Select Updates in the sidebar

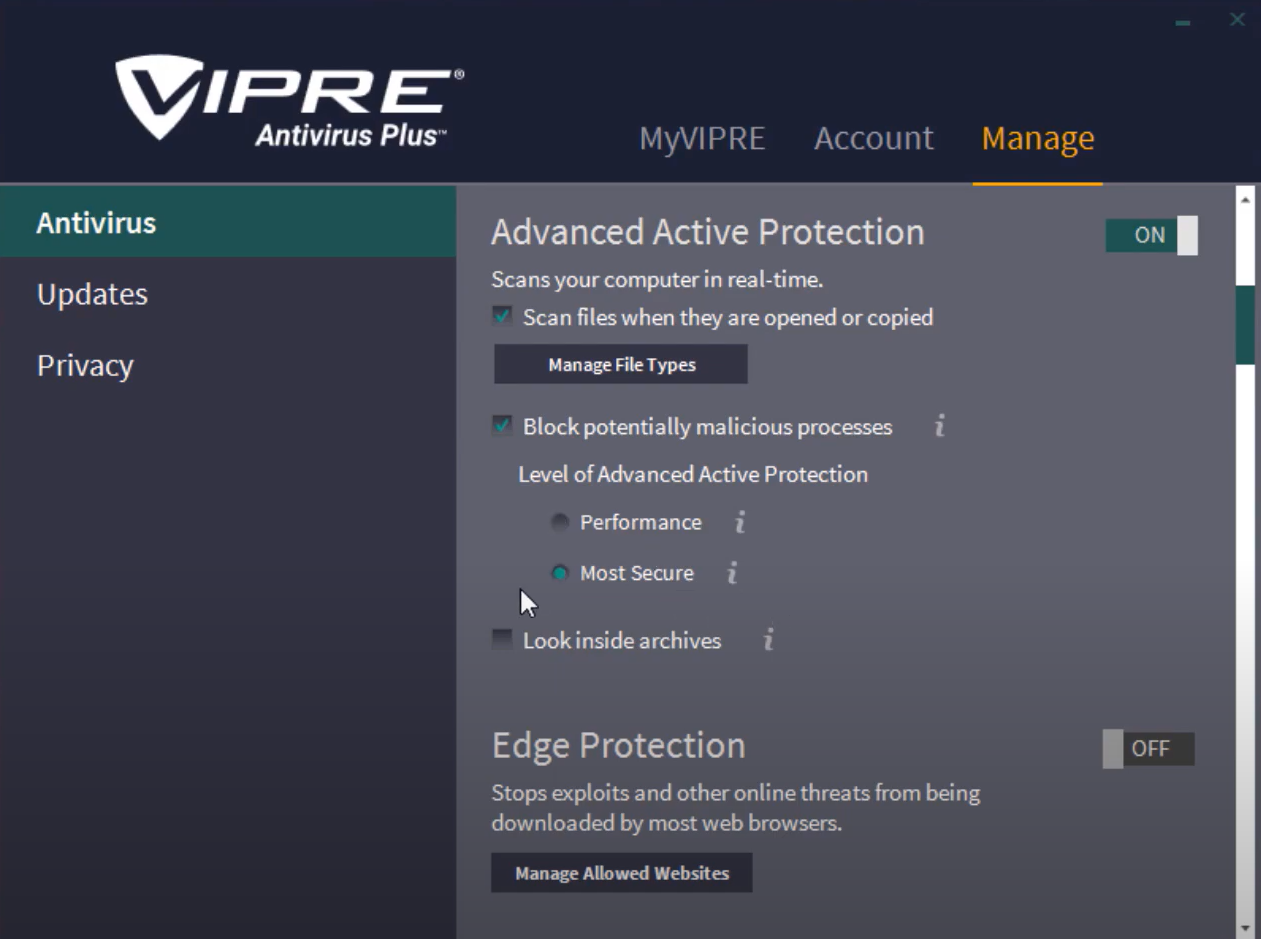coord(92,293)
